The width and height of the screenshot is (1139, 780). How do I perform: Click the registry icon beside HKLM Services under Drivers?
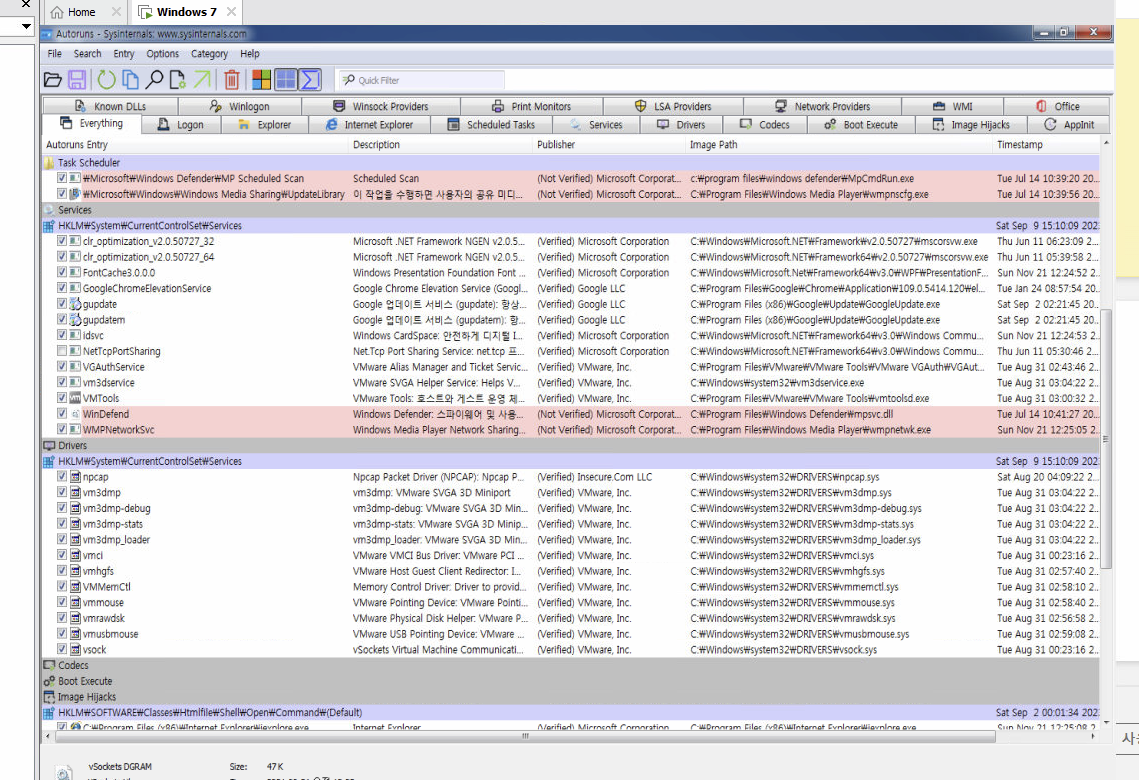tap(49, 461)
